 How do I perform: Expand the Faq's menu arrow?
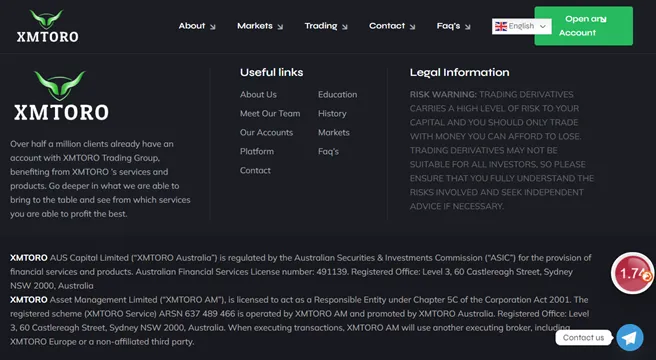coord(467,27)
